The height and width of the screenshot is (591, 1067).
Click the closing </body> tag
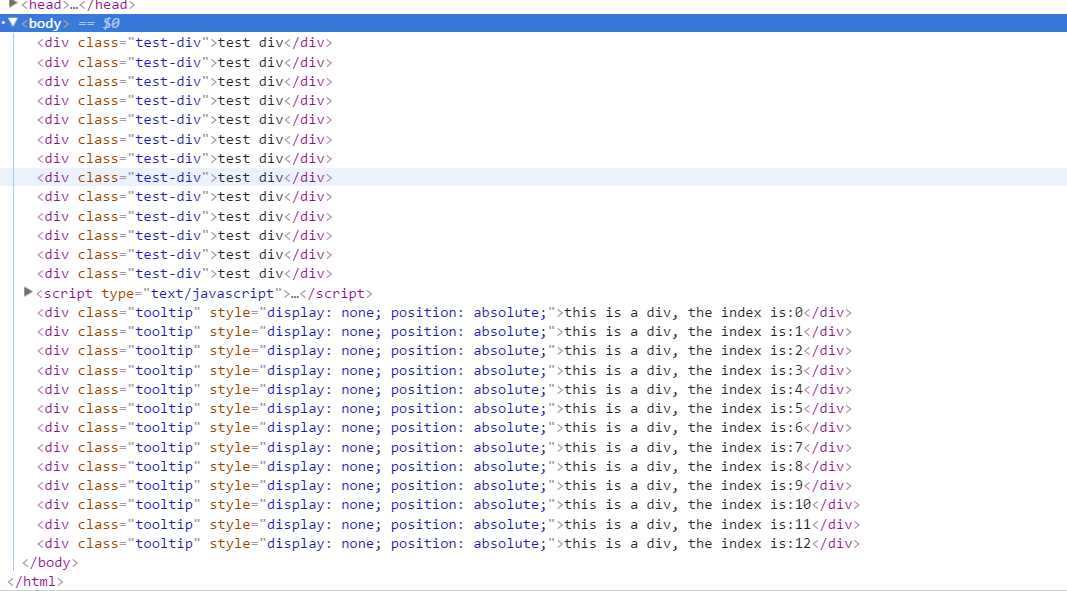point(50,562)
